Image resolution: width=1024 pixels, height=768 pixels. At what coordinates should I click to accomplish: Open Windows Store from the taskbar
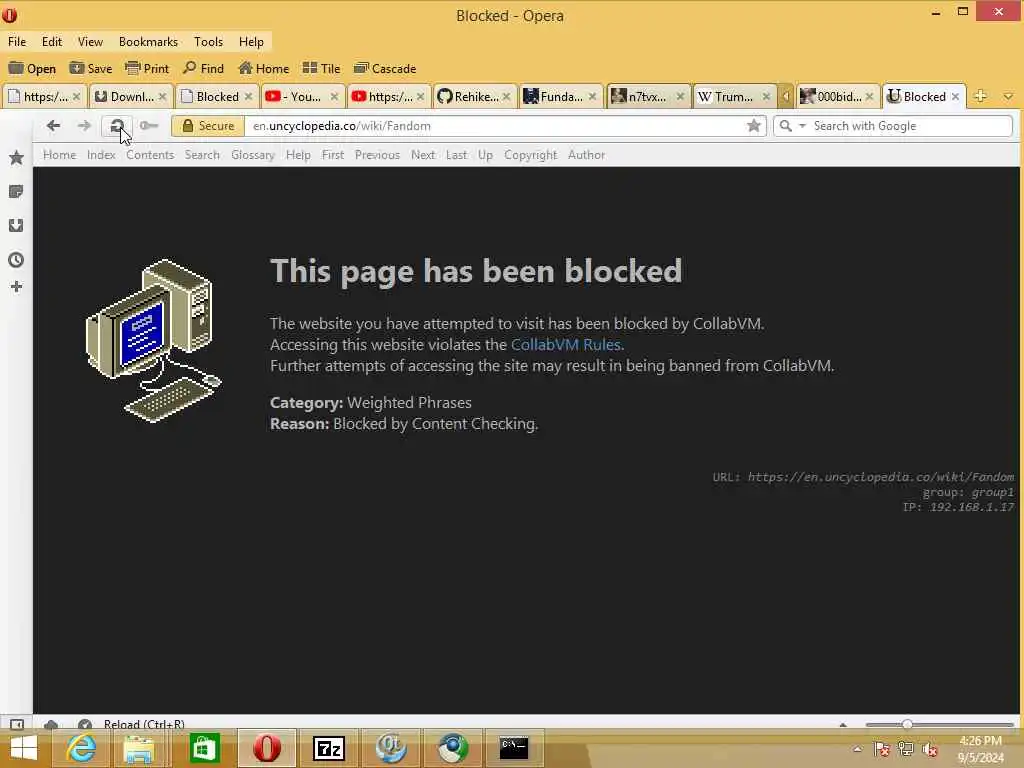pos(204,748)
